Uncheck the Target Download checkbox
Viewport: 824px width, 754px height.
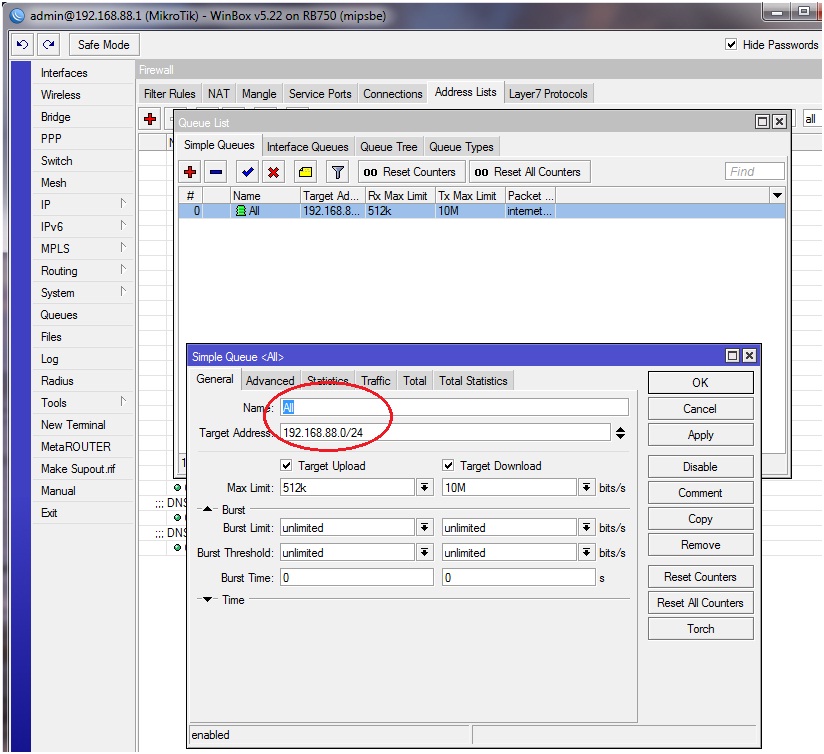[x=449, y=466]
